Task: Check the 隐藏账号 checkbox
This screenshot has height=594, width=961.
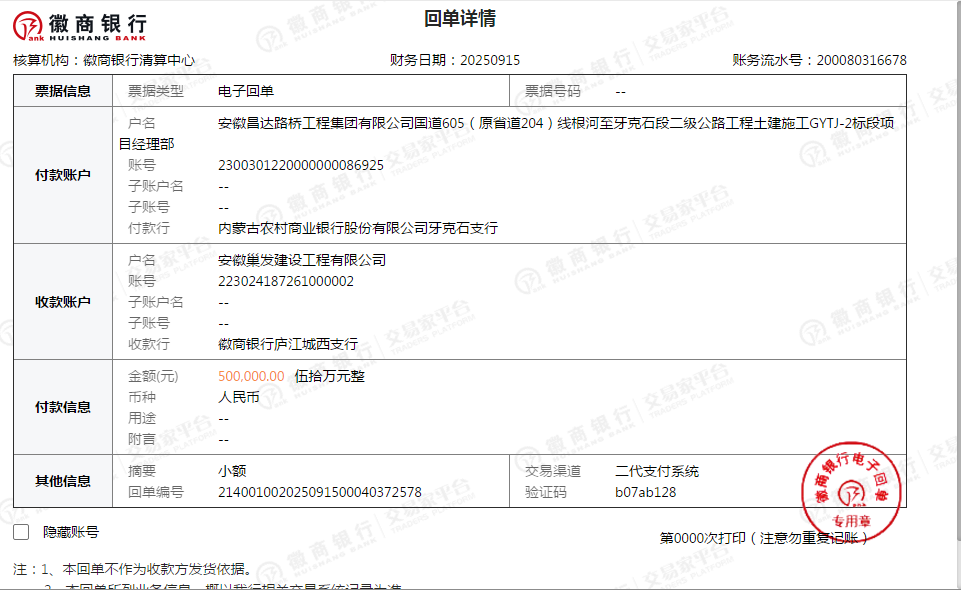Action: tap(21, 533)
